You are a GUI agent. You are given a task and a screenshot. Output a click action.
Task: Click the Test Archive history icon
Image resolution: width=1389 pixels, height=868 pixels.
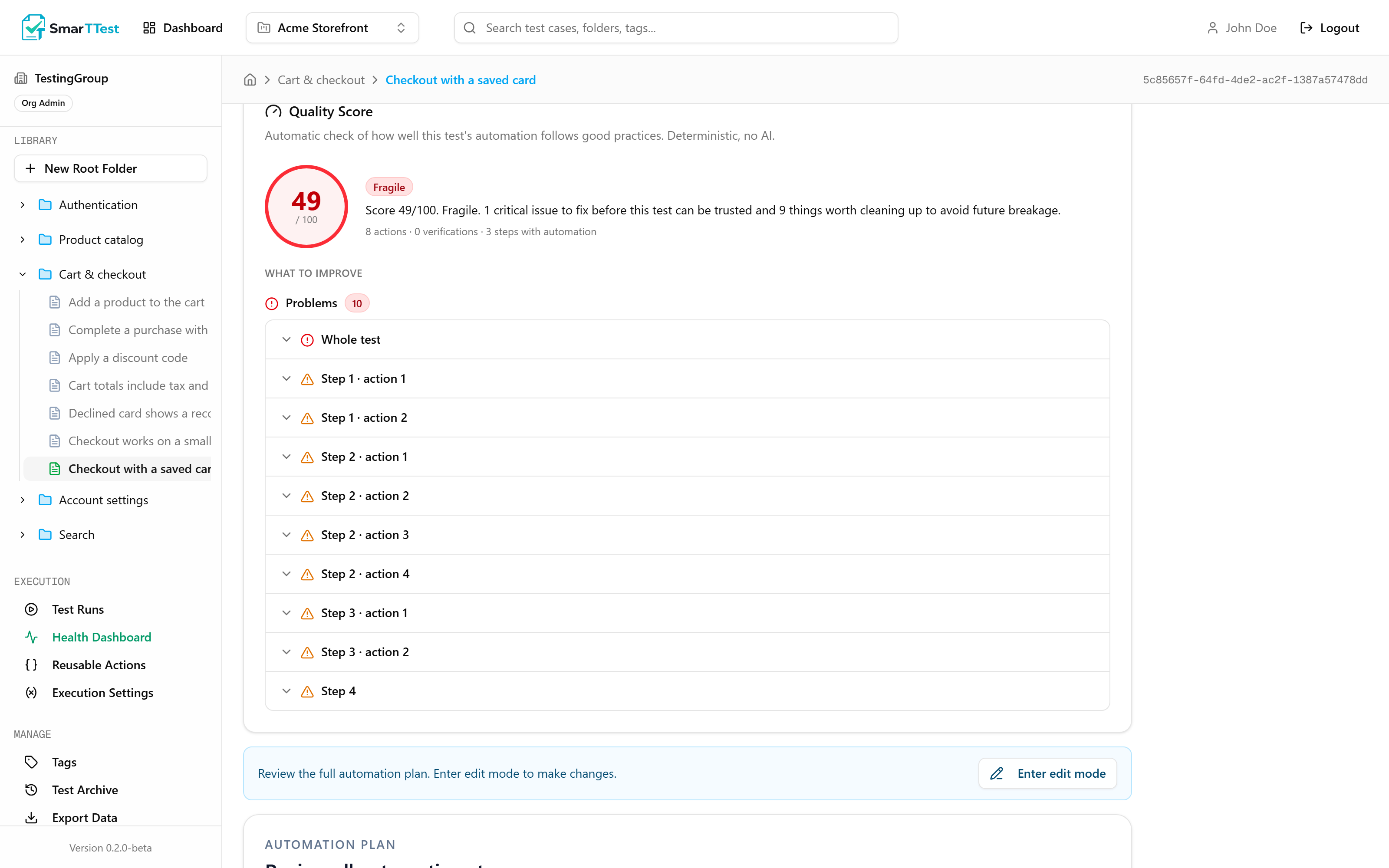click(32, 789)
